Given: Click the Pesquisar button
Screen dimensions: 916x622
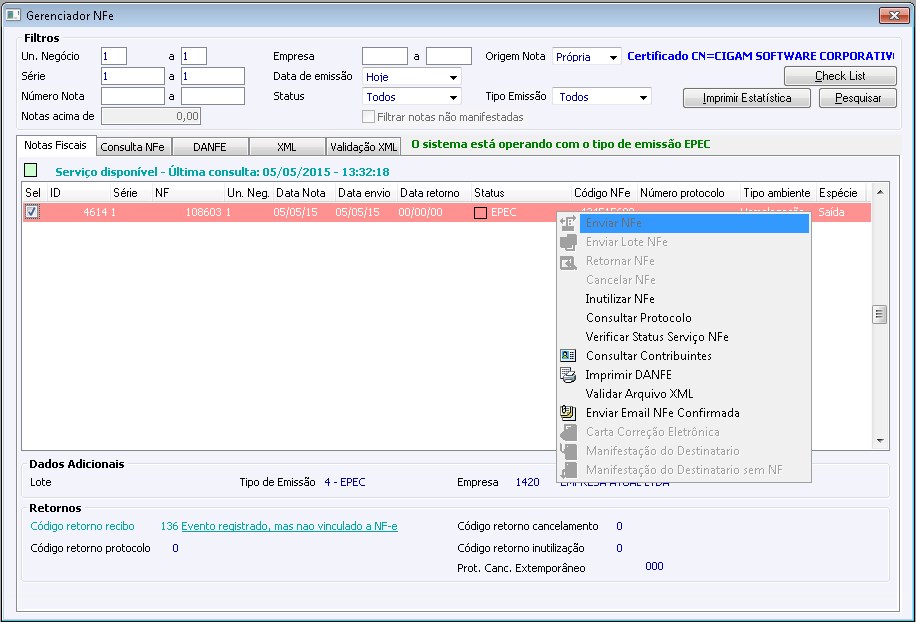Looking at the screenshot, I should 858,98.
